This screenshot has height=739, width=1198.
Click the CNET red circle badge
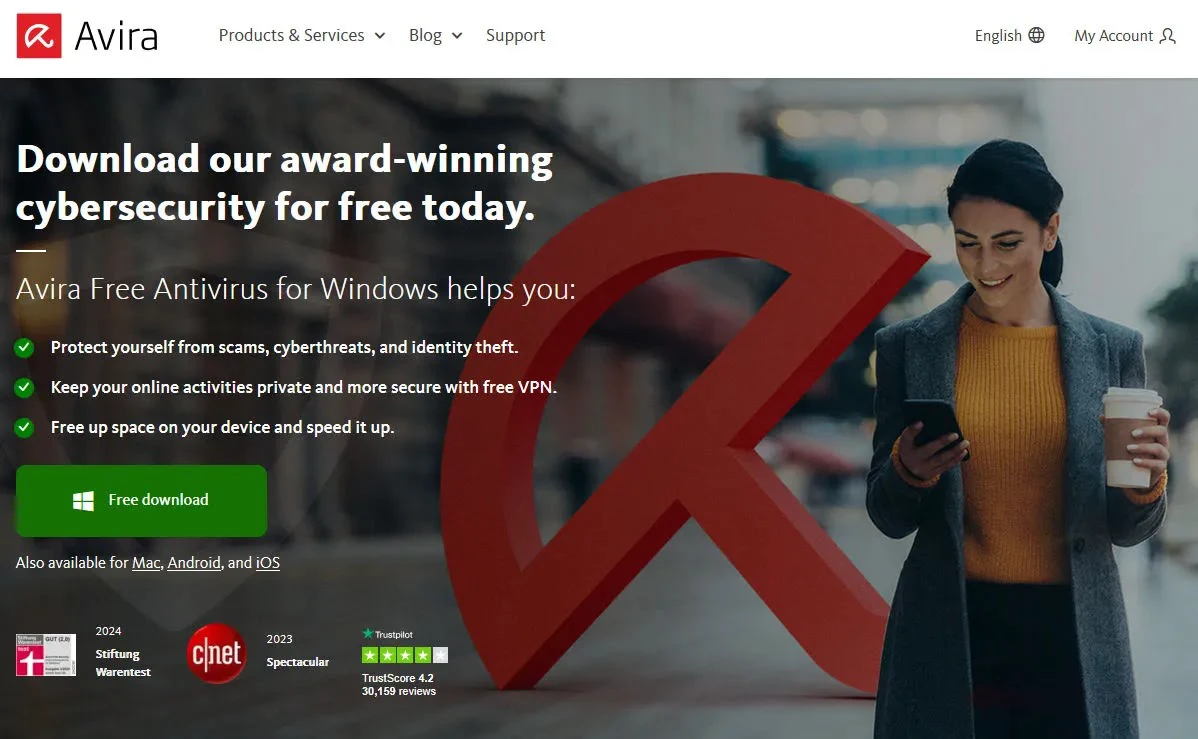(x=216, y=653)
